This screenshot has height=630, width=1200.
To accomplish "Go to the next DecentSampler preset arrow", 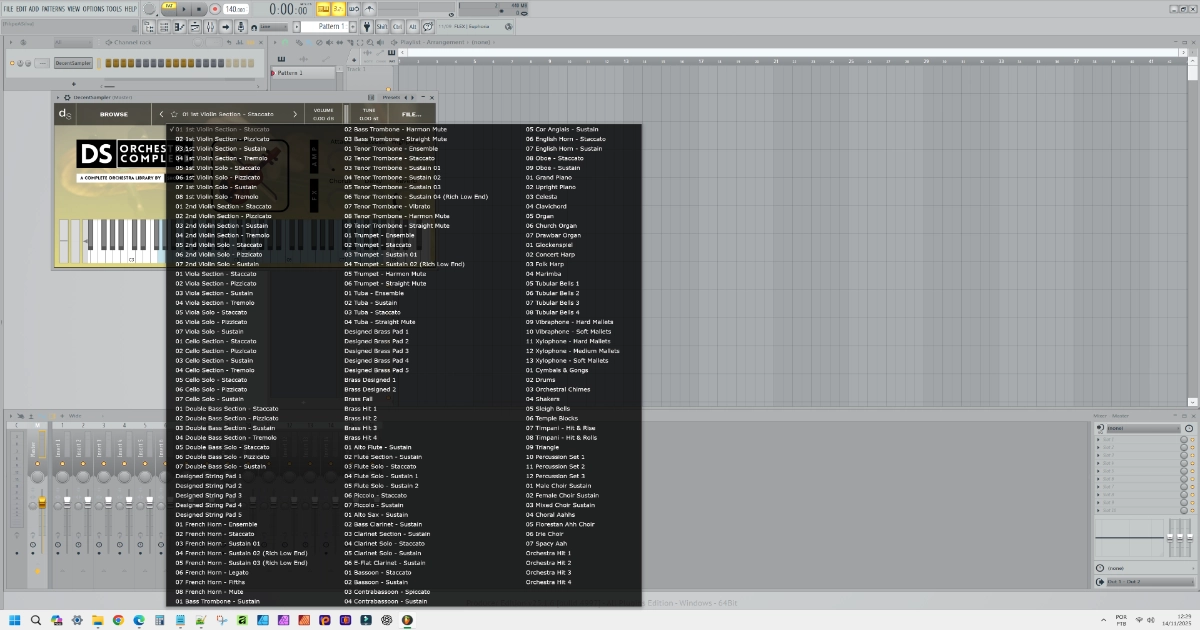I will [295, 114].
